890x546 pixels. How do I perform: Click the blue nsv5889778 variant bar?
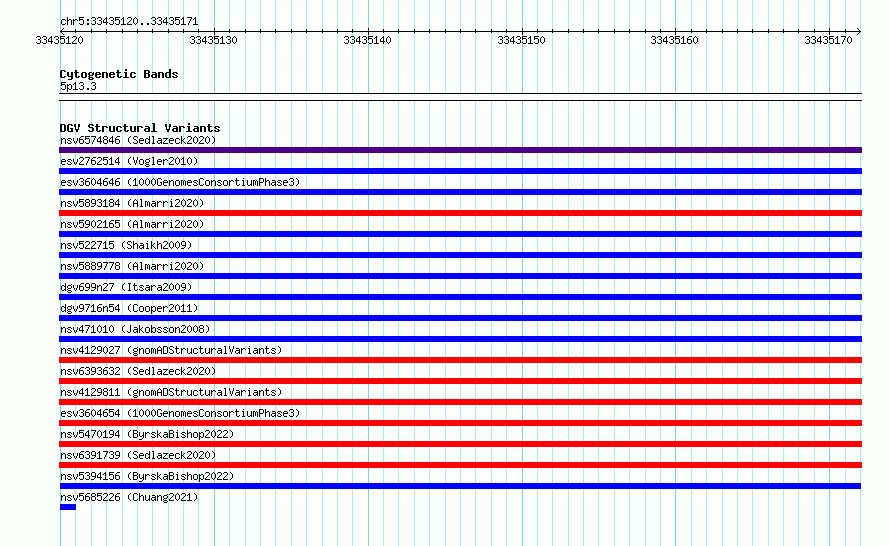[460, 276]
